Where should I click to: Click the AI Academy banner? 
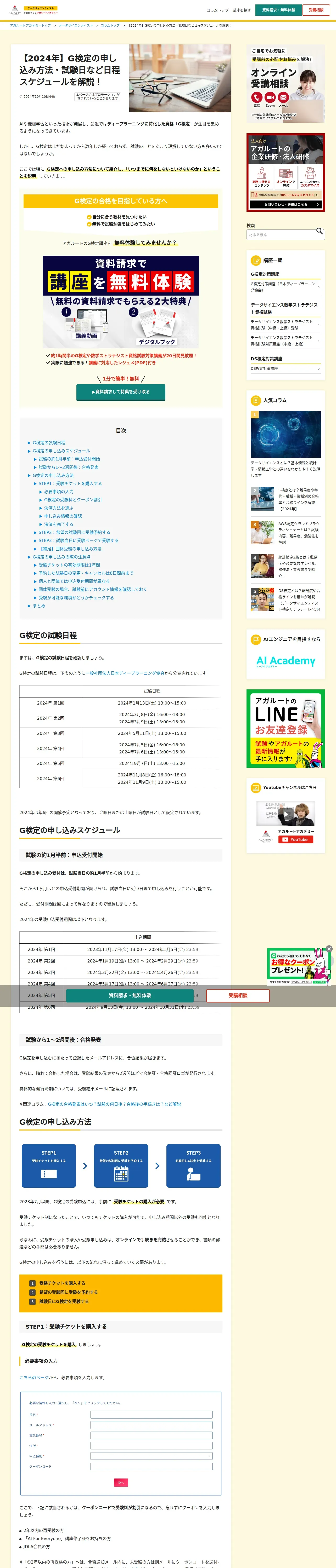pyautogui.click(x=285, y=662)
